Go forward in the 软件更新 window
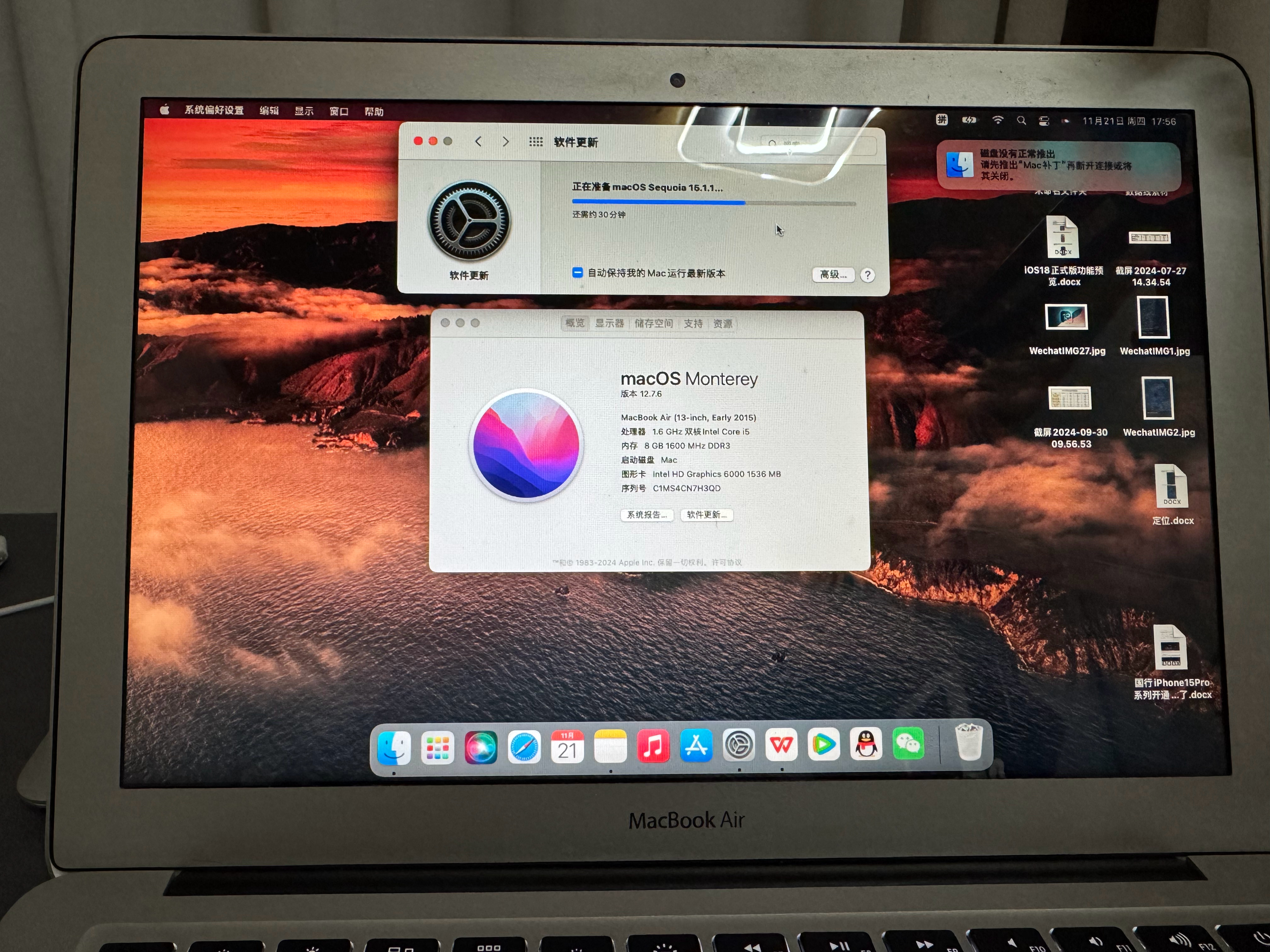Screen dimensions: 1270x952 click(505, 141)
